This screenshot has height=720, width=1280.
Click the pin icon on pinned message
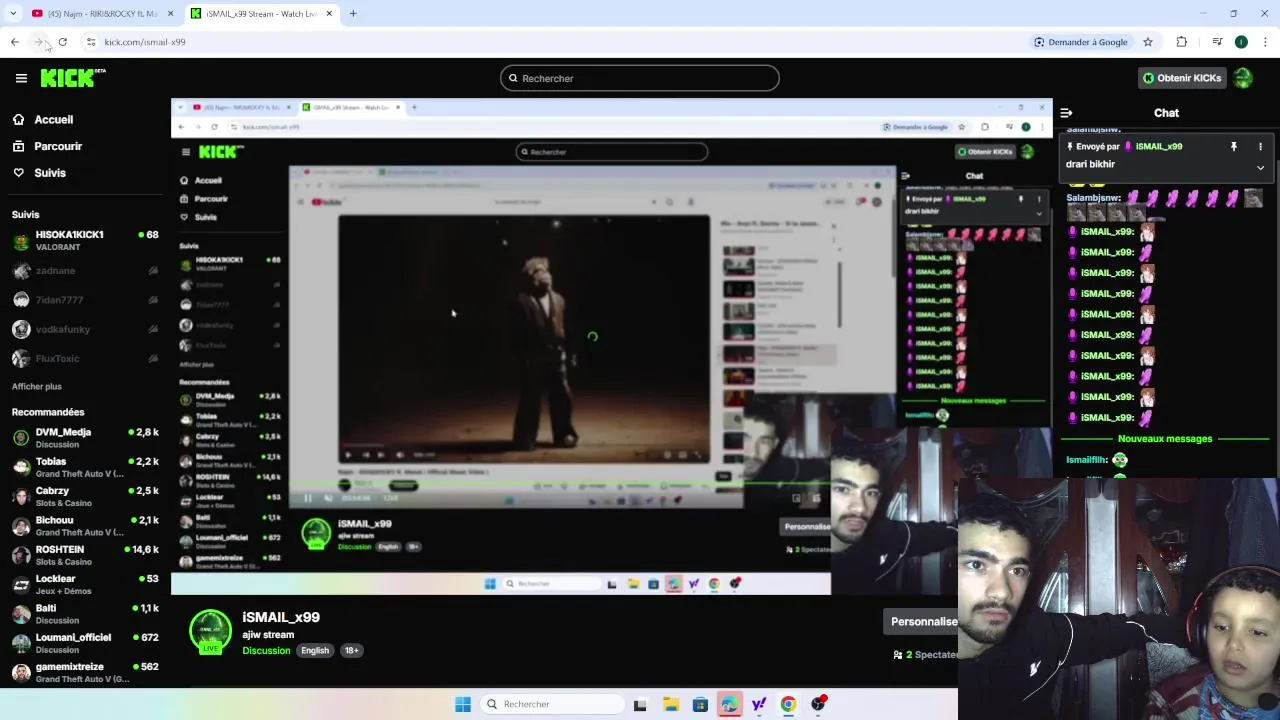1233,146
